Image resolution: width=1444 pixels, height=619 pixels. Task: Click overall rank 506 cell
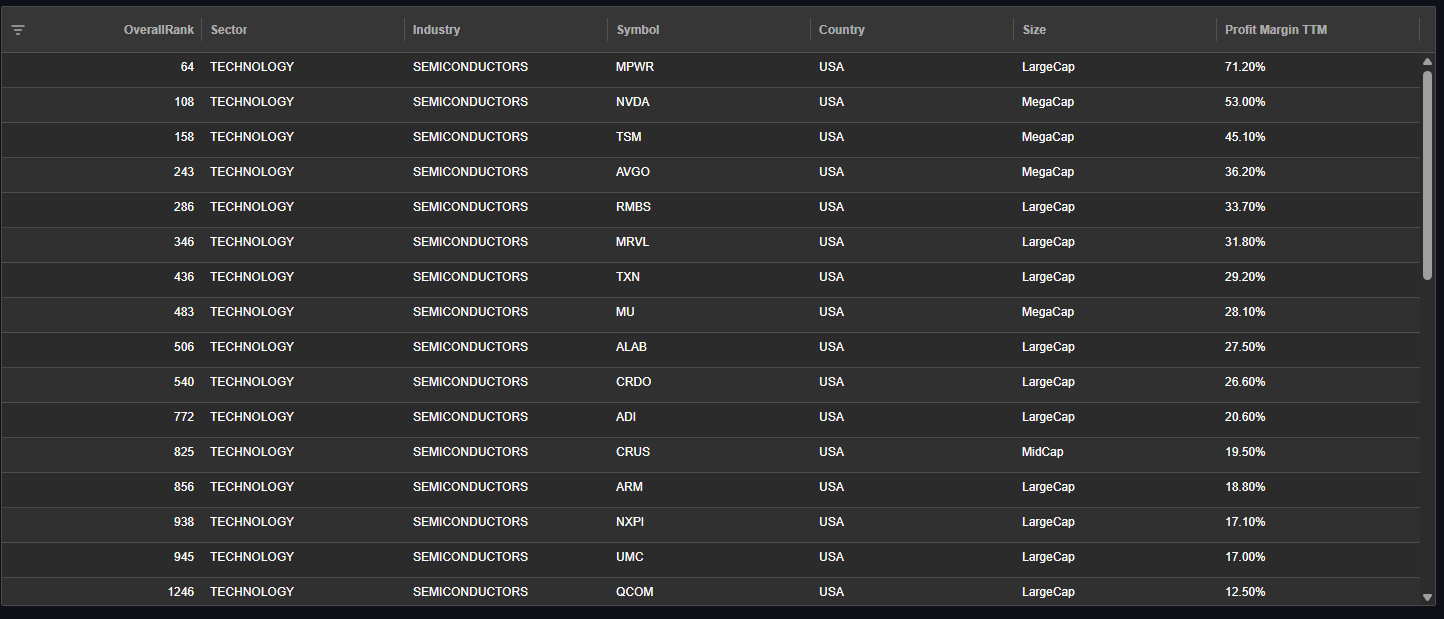[x=184, y=347]
